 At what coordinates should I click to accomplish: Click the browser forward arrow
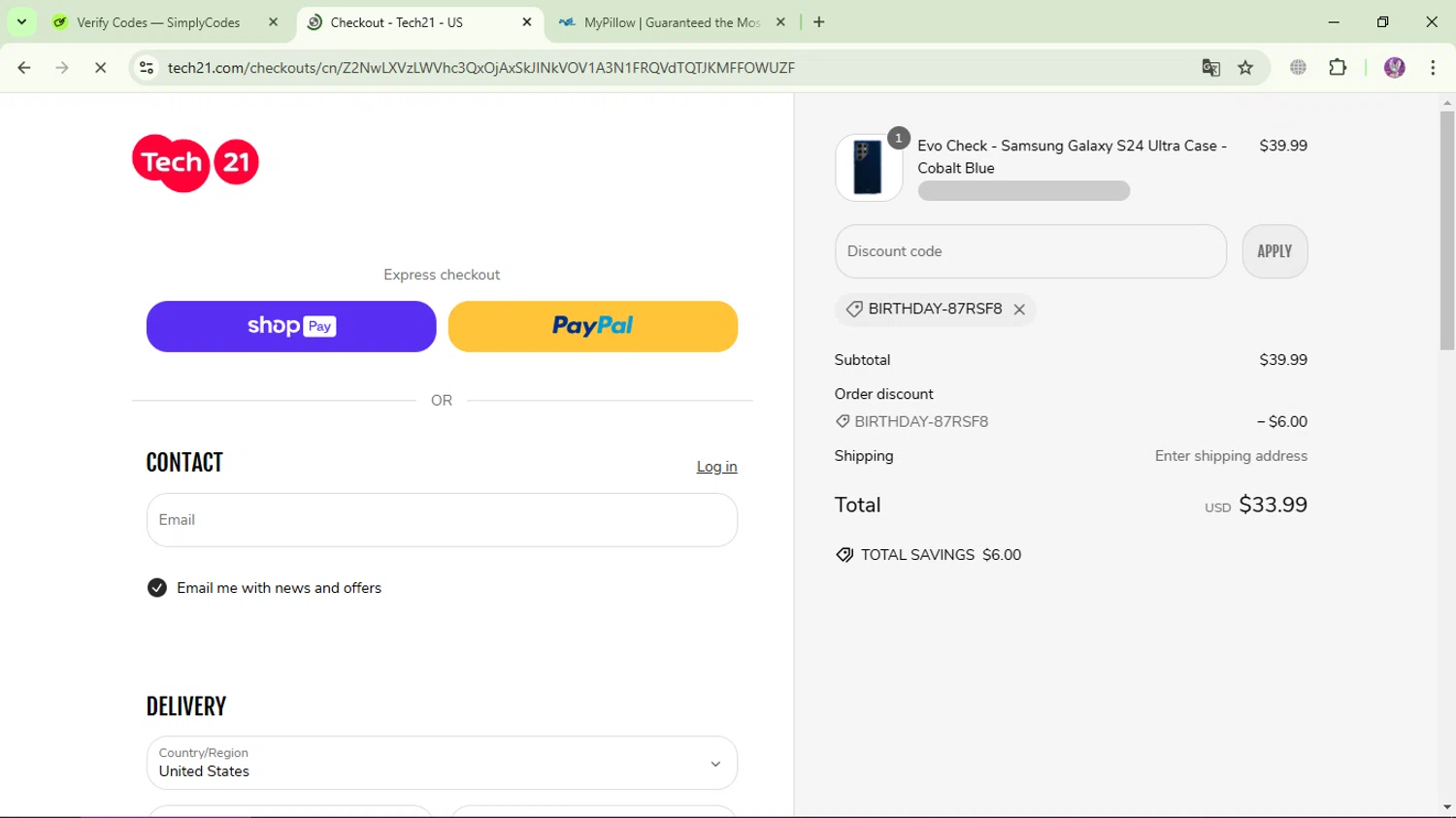pos(62,68)
